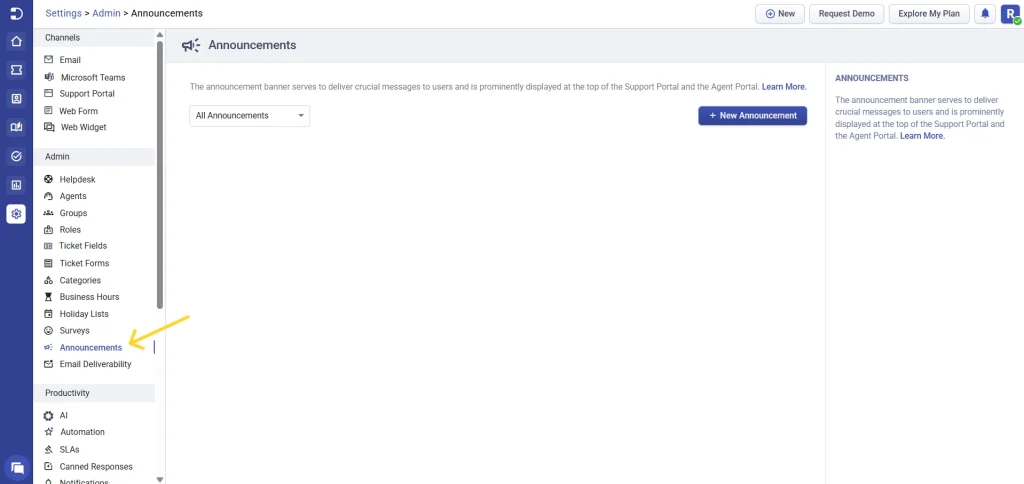Click the sidebar scrollbar thumb
Image resolution: width=1024 pixels, height=484 pixels.
coord(160,174)
